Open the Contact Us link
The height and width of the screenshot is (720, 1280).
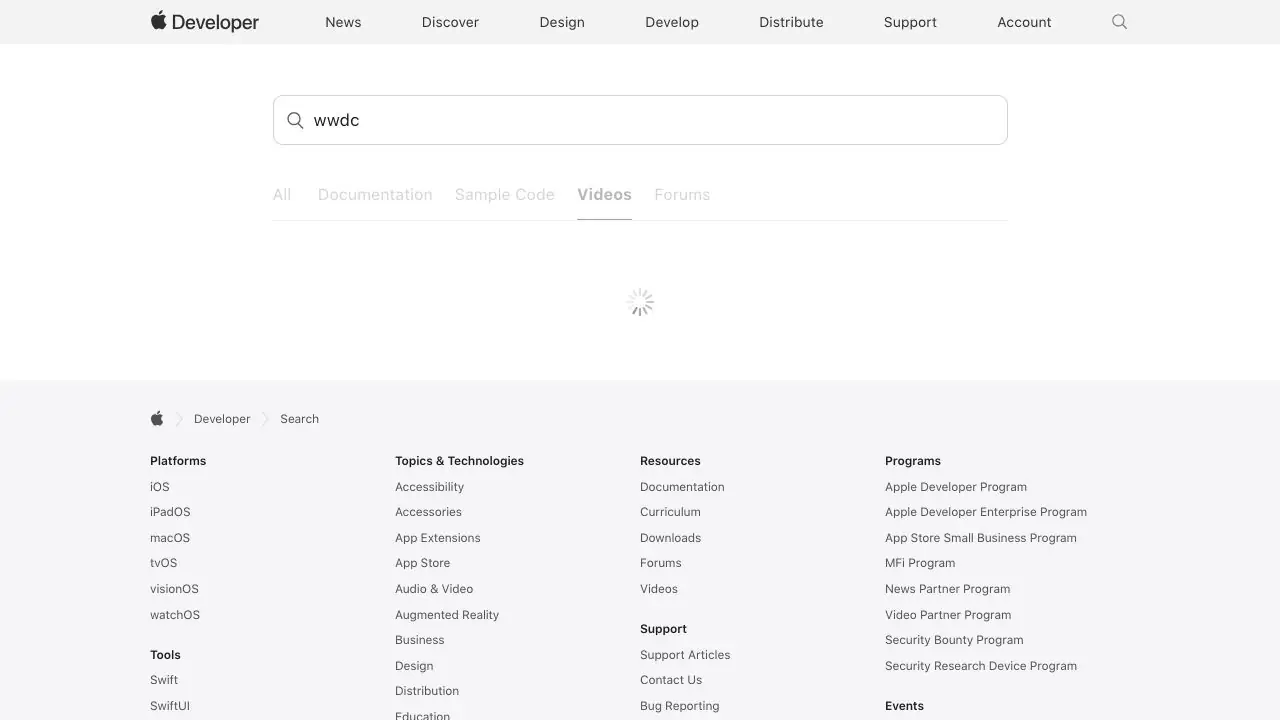coord(671,680)
